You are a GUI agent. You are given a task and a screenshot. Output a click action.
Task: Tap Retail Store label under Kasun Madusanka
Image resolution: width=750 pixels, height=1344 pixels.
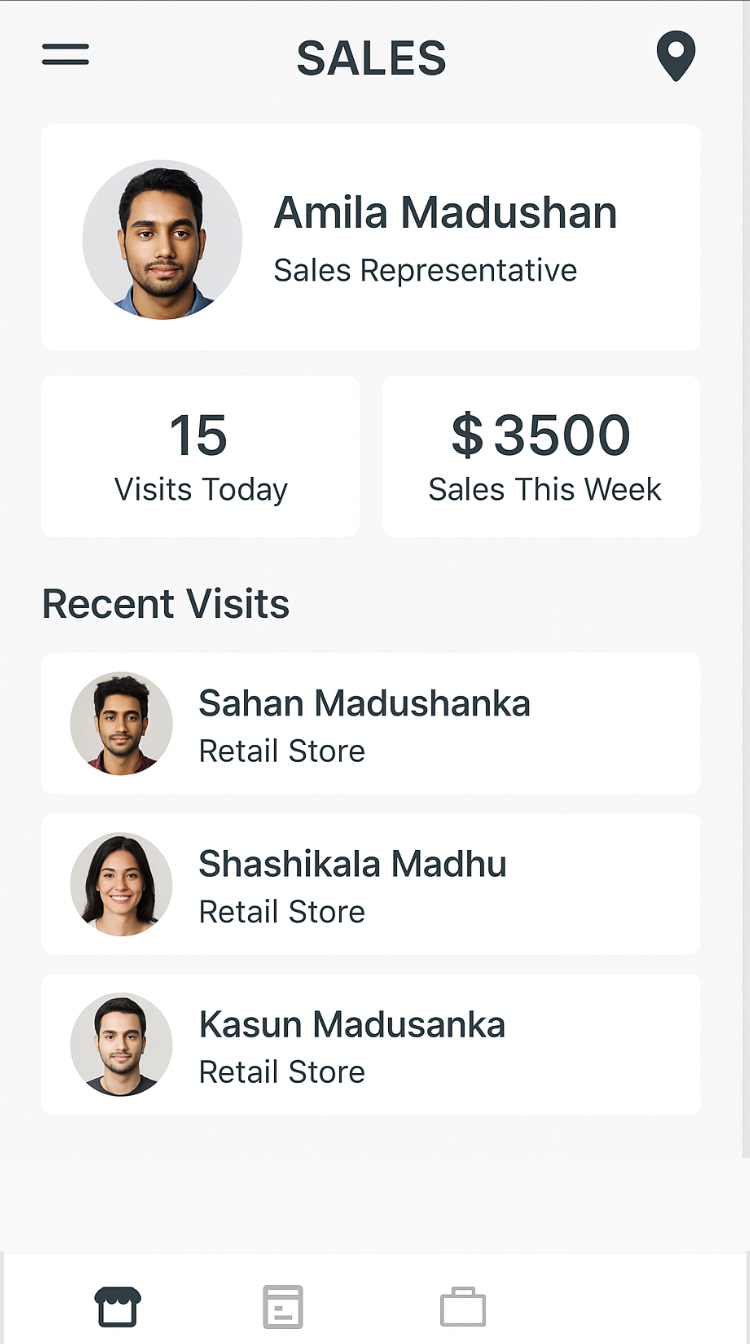(282, 1072)
